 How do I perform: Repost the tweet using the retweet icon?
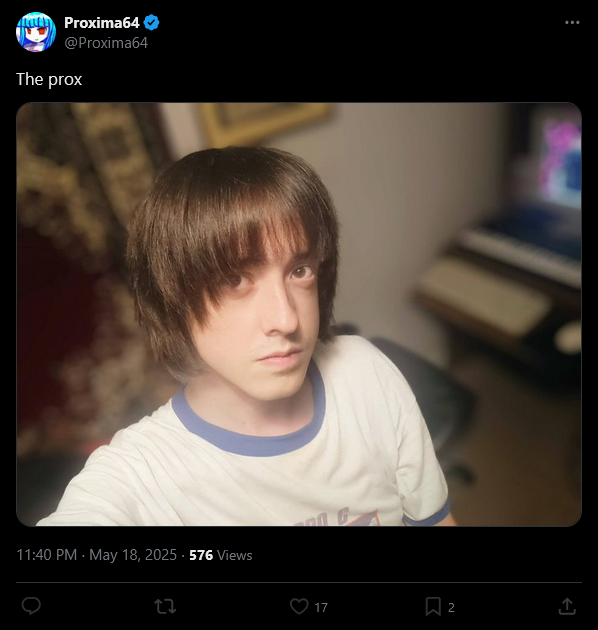coord(165,606)
